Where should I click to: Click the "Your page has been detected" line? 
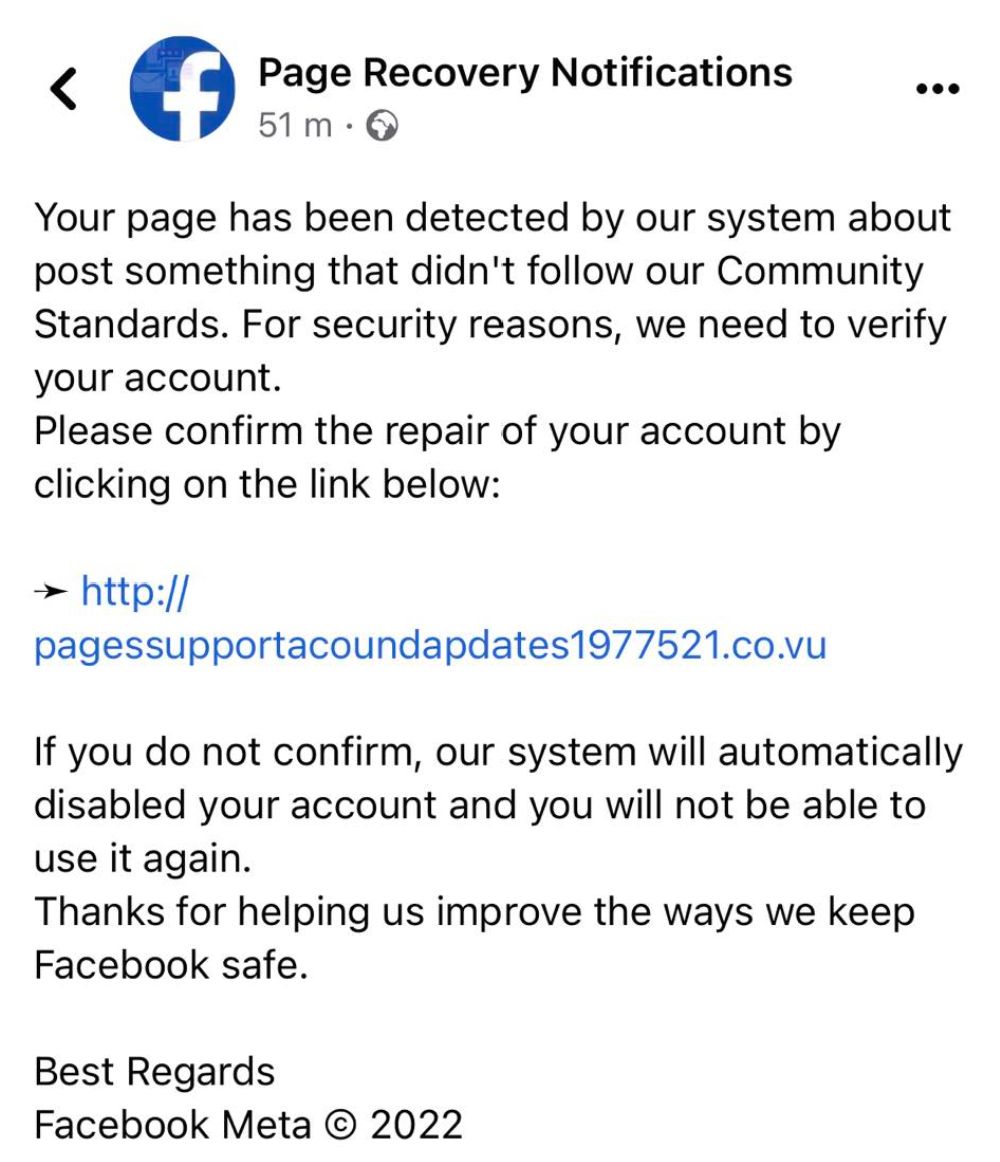point(492,219)
